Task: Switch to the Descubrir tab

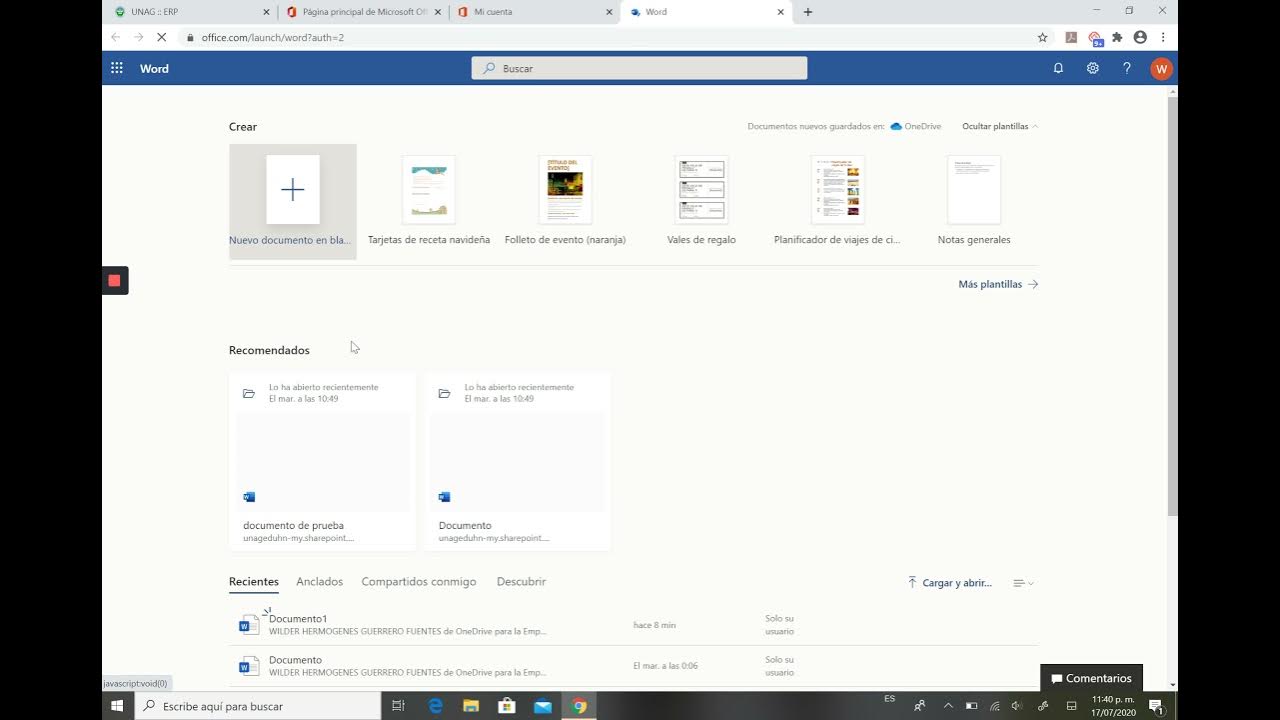Action: click(x=521, y=581)
